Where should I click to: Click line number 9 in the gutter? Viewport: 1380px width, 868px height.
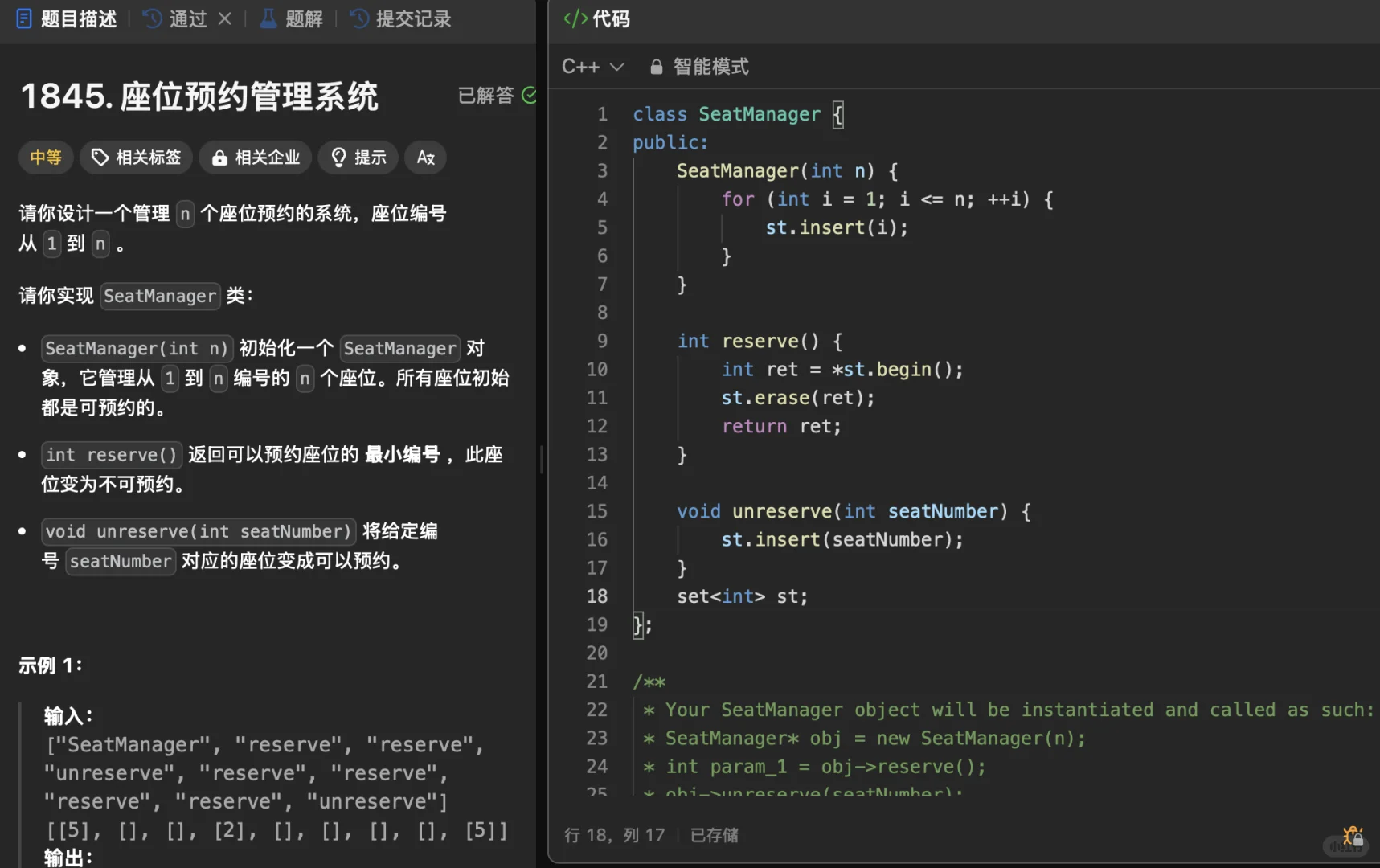click(x=602, y=341)
